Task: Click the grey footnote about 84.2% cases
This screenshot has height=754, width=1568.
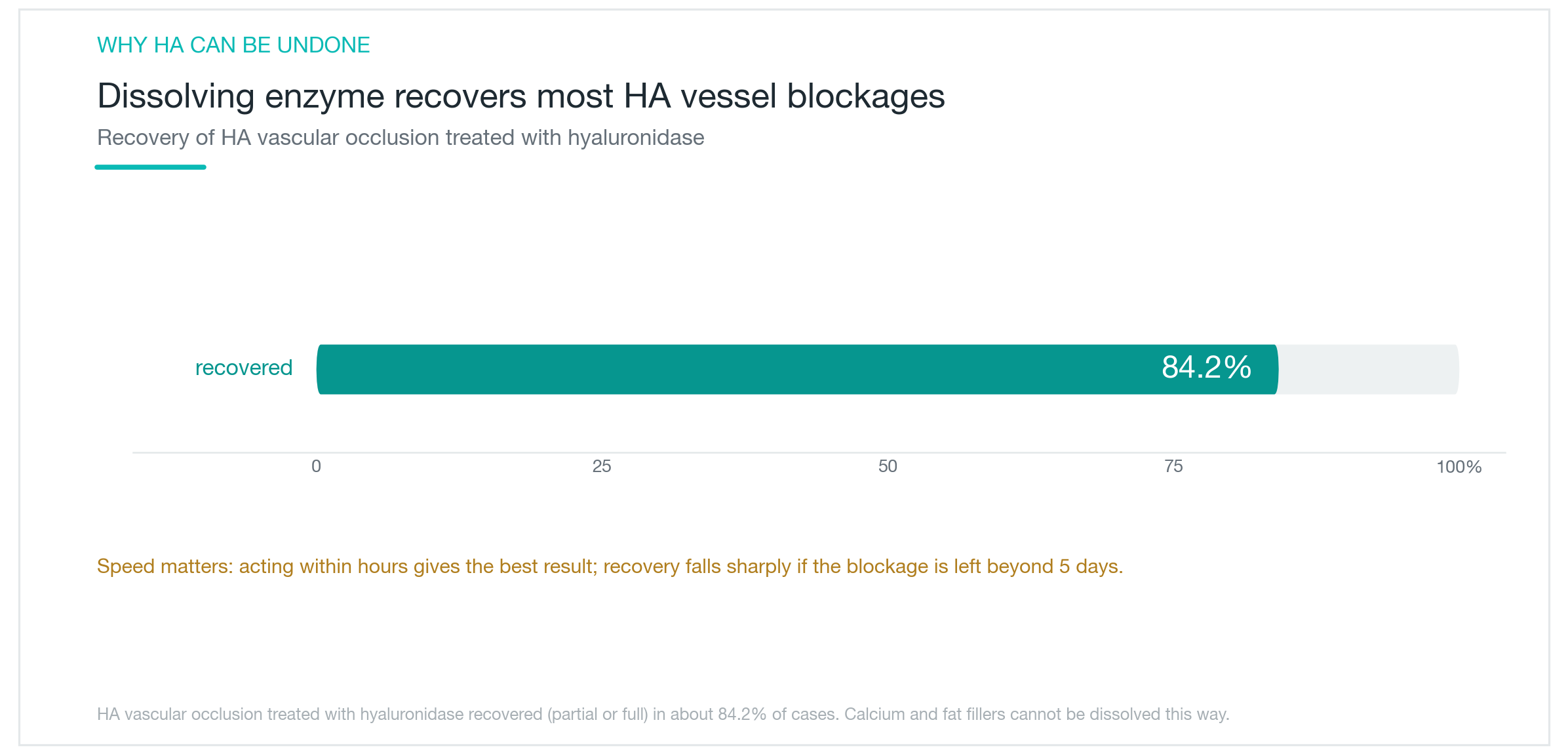Action: coord(663,714)
